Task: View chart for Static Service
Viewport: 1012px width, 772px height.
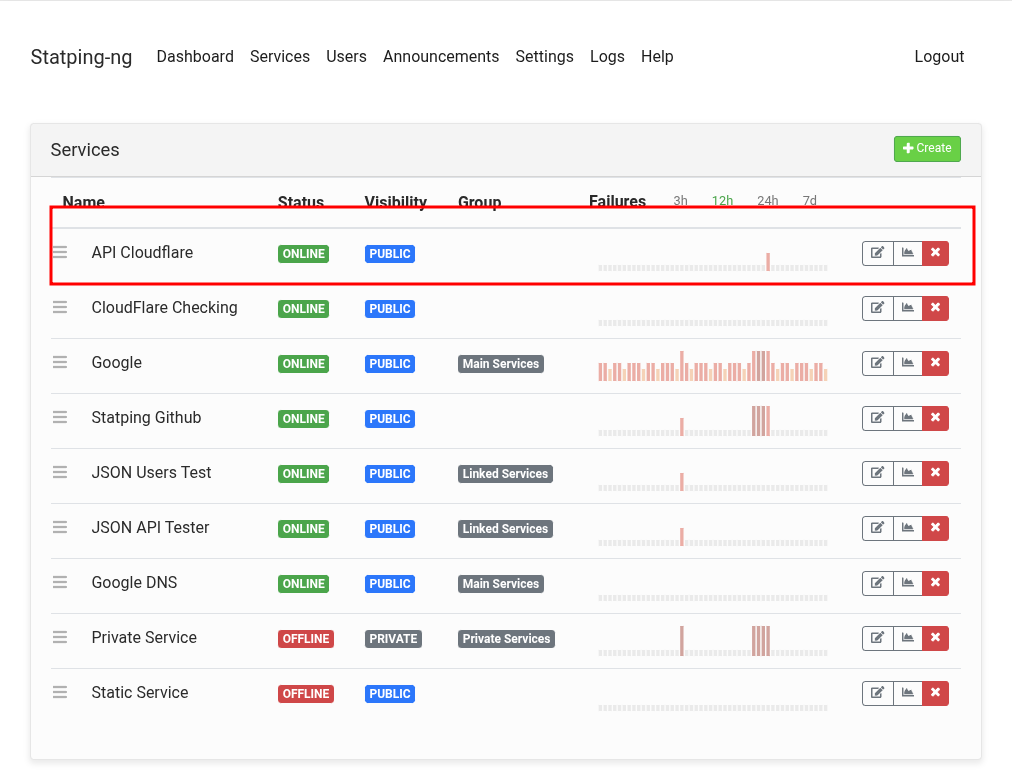Action: click(907, 693)
